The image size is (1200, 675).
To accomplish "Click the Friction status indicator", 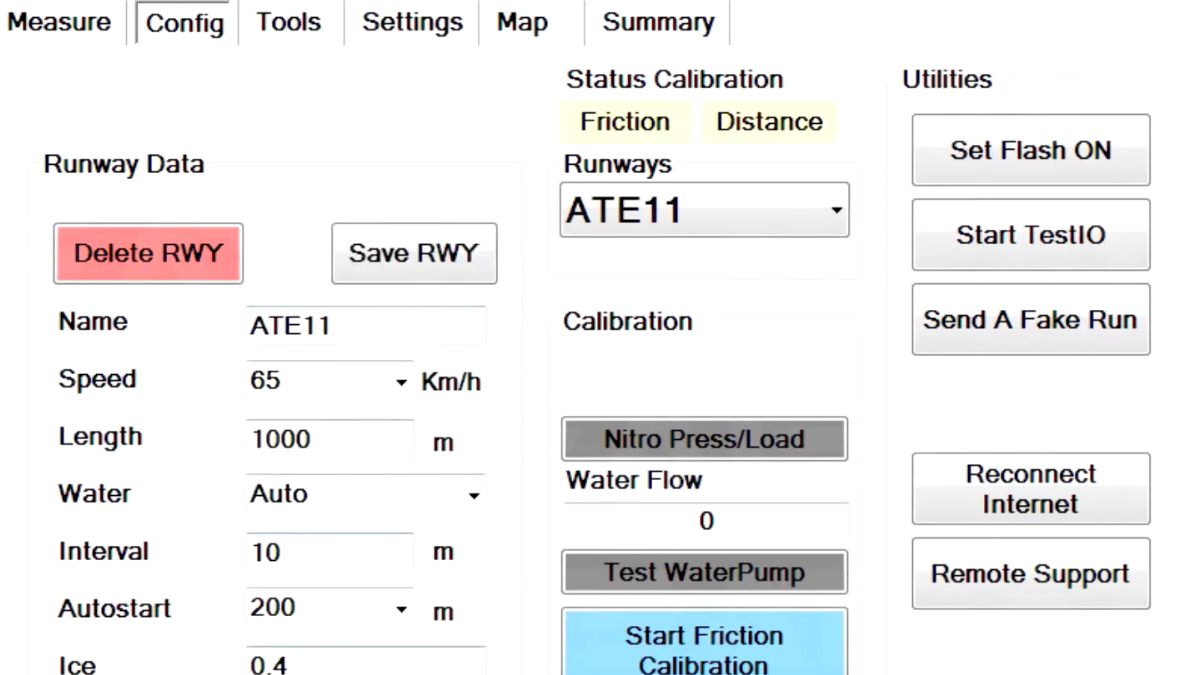I will (624, 121).
